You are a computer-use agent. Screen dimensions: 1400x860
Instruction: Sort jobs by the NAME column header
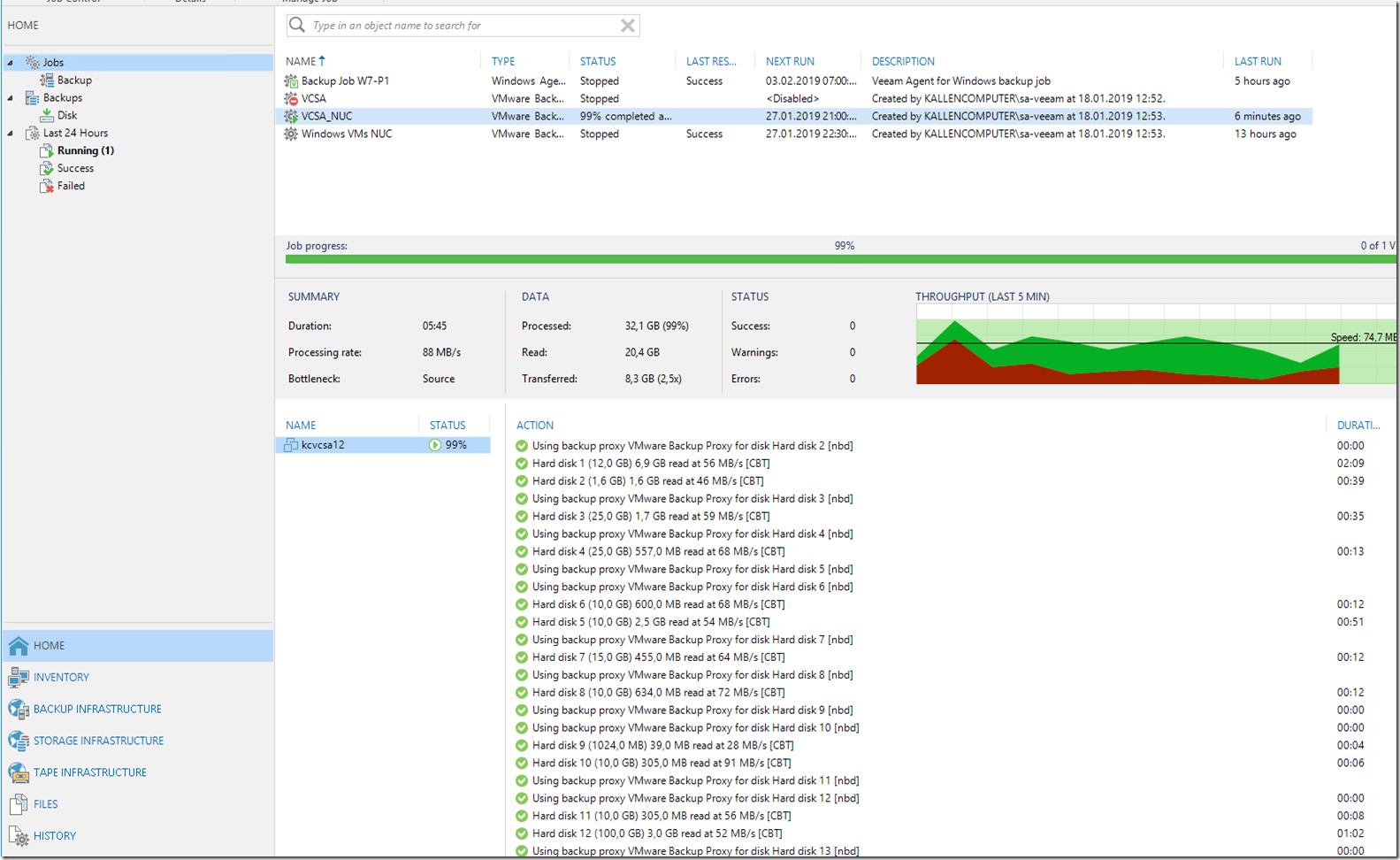301,61
